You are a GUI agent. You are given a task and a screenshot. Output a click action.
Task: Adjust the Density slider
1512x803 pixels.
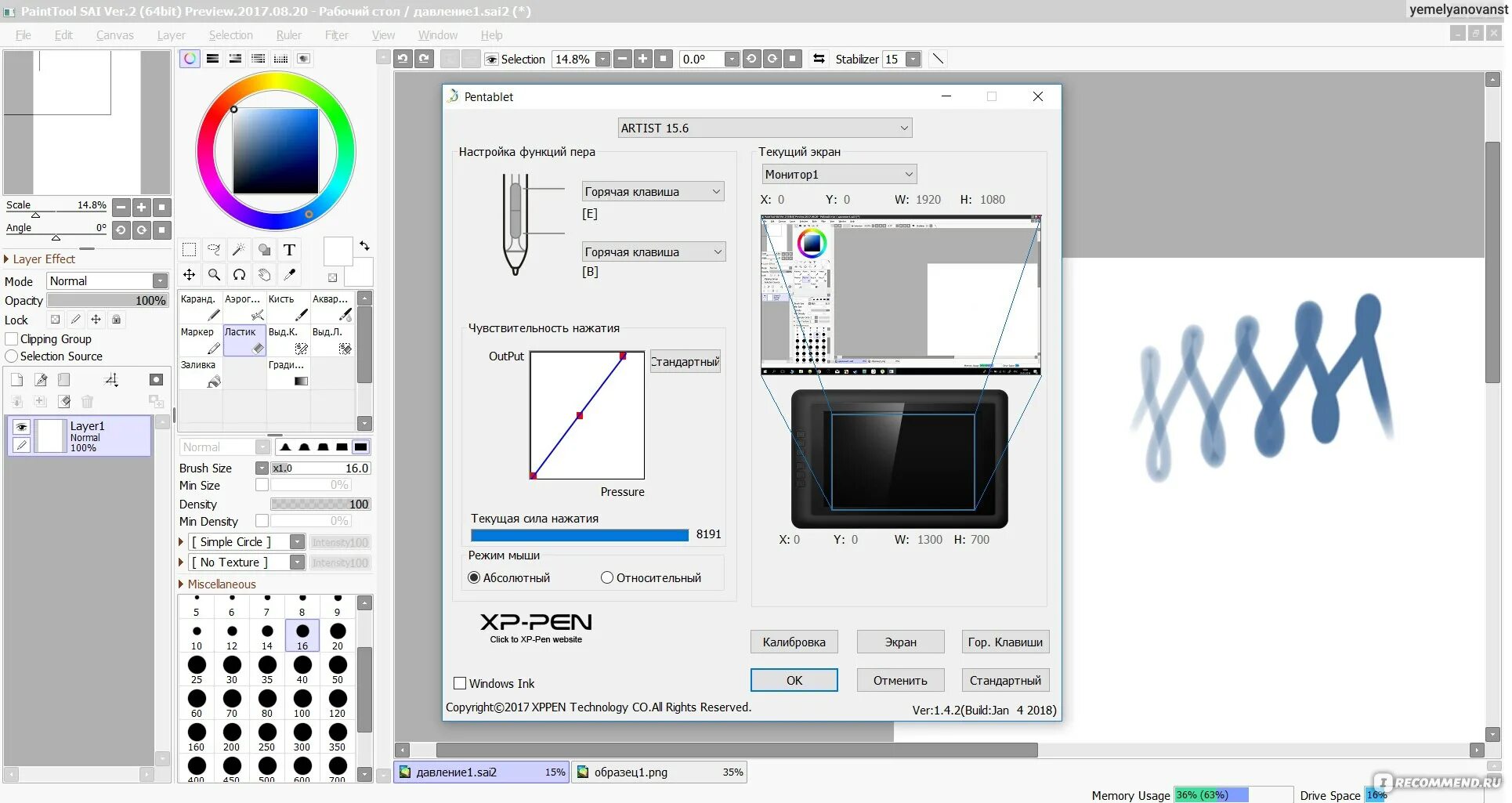coord(320,504)
